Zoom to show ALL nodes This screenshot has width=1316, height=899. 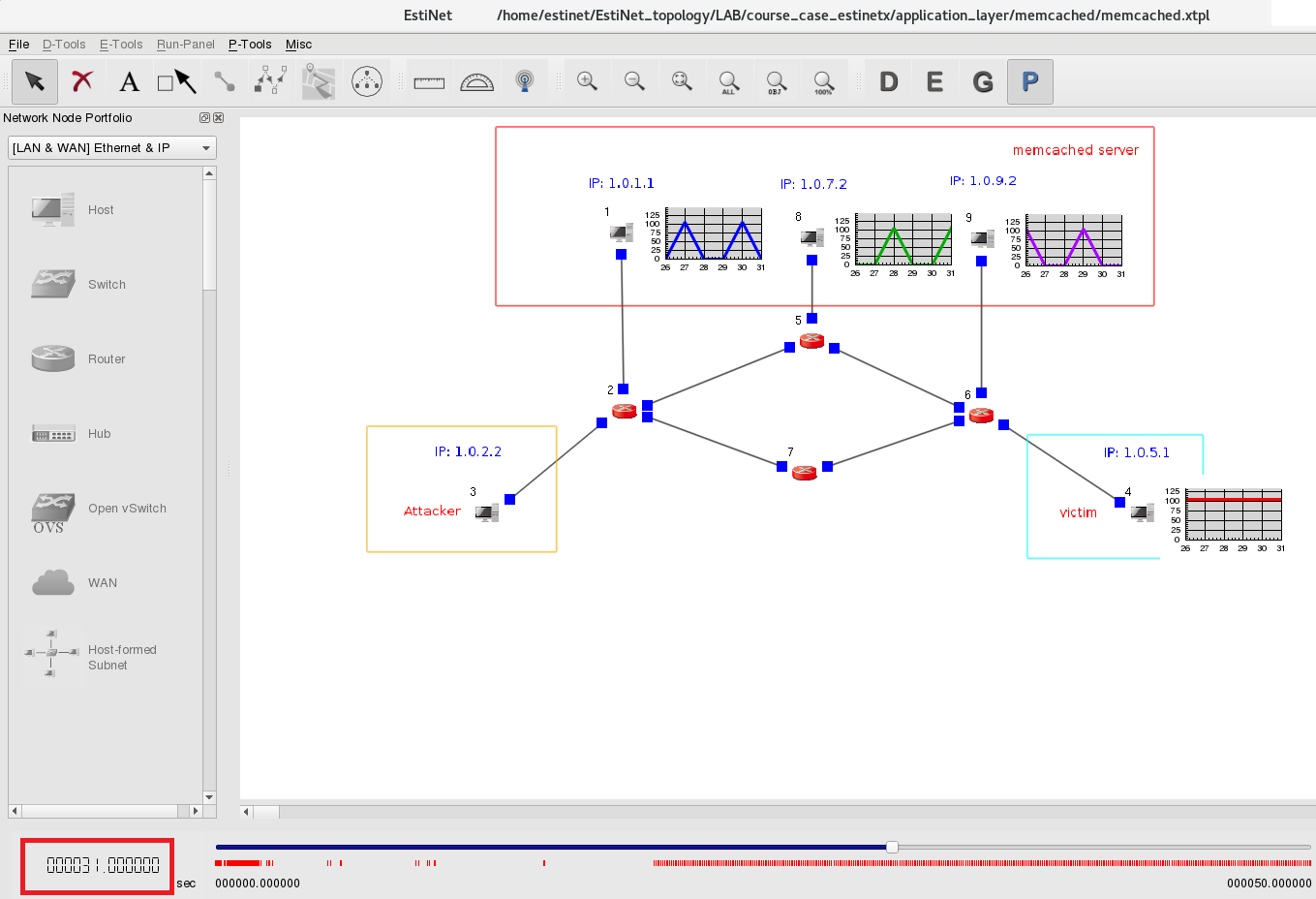729,81
